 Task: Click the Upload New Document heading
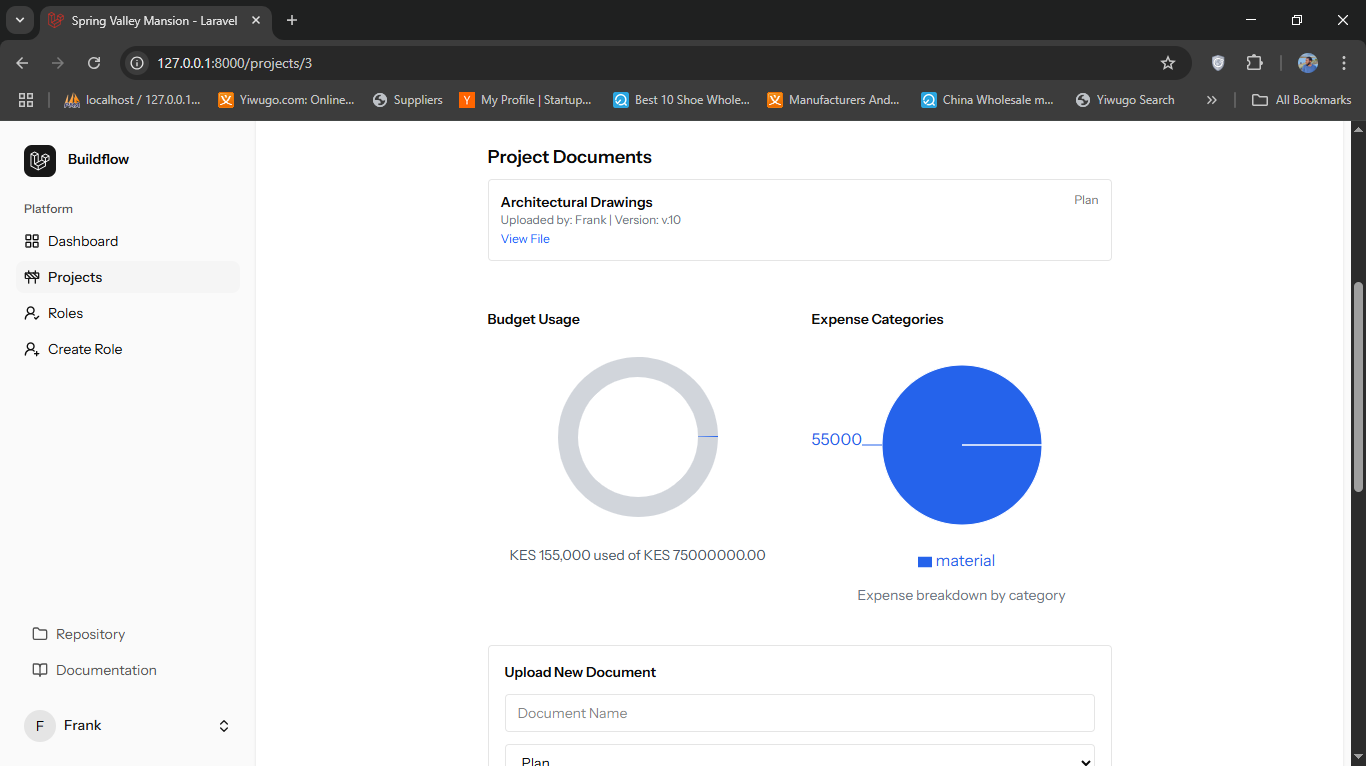tap(580, 672)
